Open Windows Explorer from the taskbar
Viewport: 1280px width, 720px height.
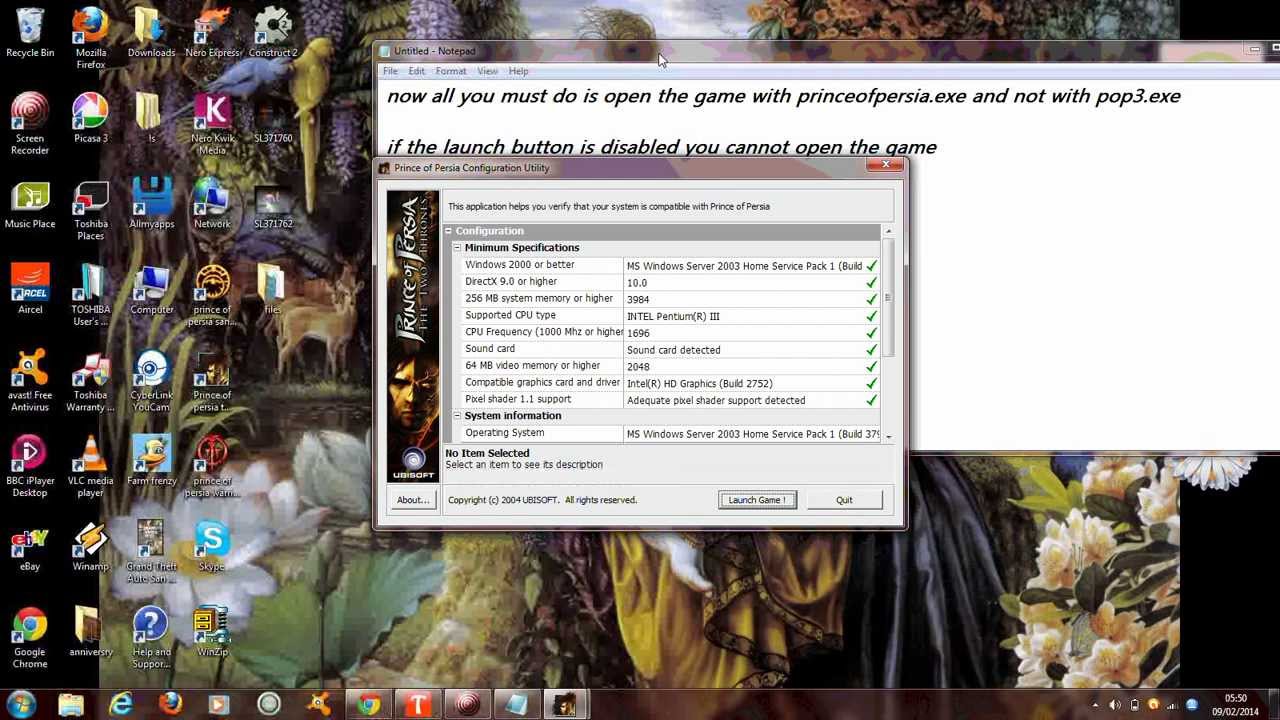coord(71,705)
